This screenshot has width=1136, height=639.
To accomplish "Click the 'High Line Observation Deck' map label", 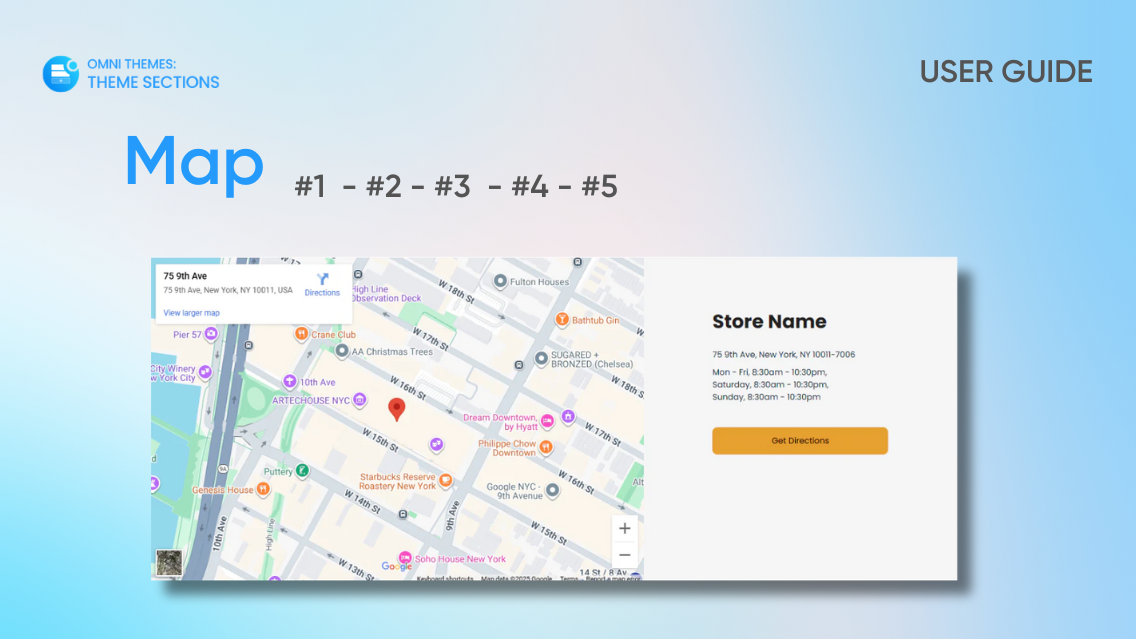I will (x=385, y=293).
